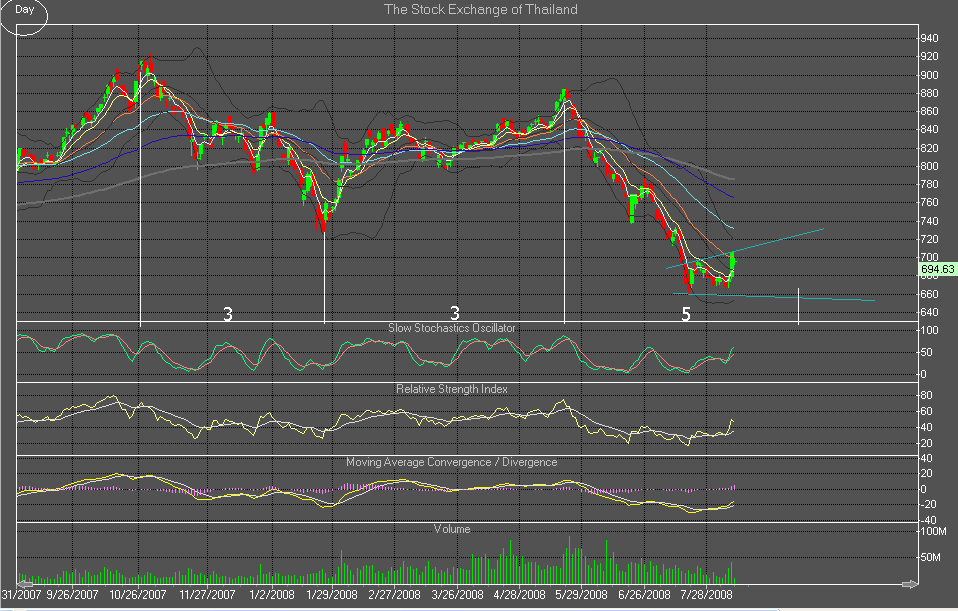Click the 1/2/2008 date label
The width and height of the screenshot is (958, 611).
272,595
